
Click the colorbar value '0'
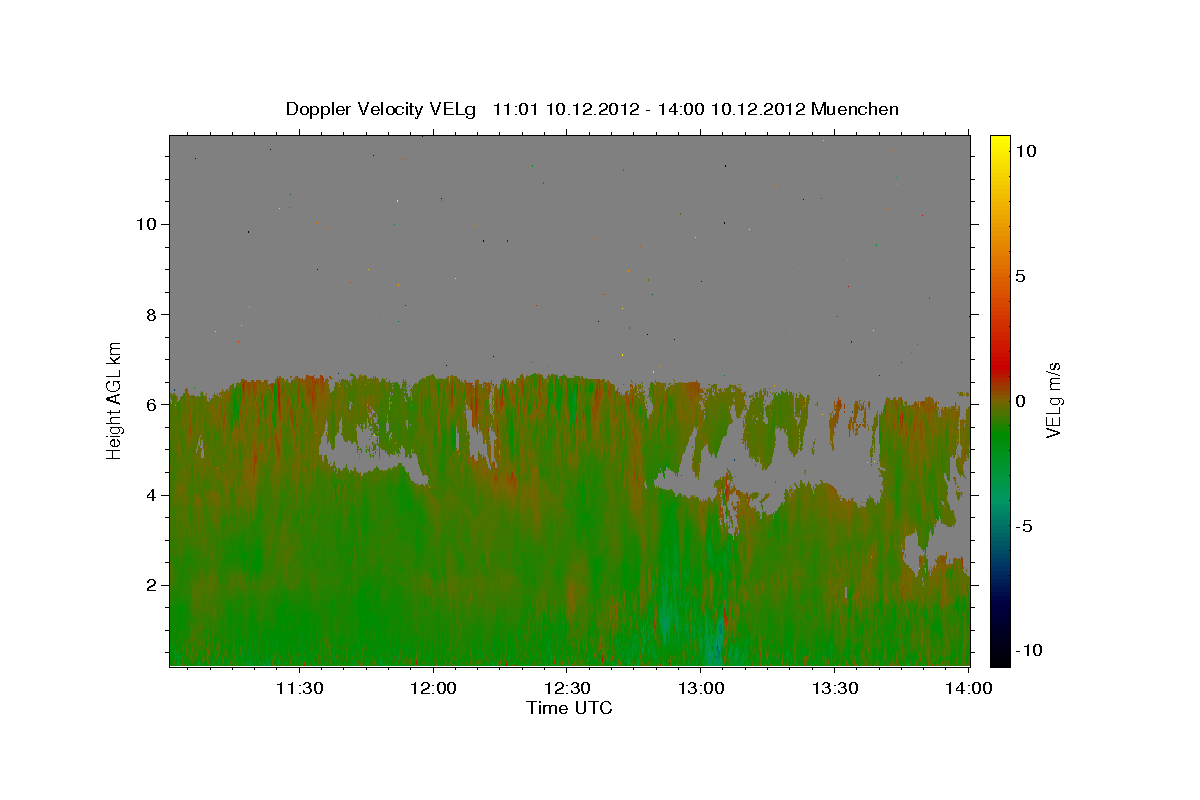[1020, 401]
